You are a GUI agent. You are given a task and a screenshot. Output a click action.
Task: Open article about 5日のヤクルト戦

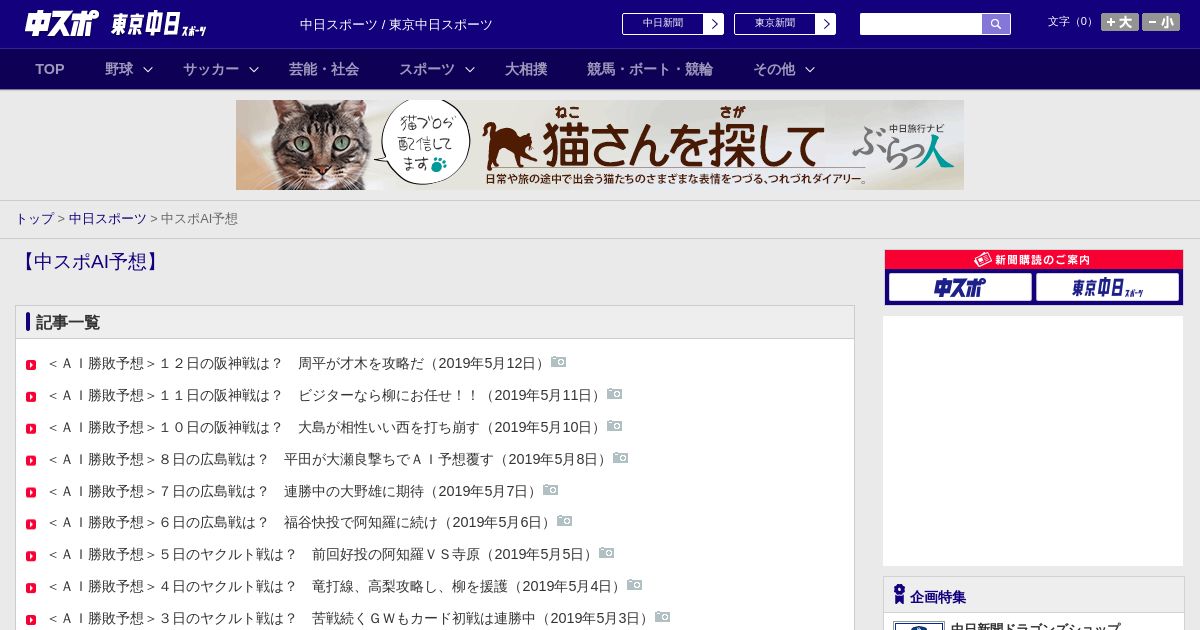(x=322, y=554)
